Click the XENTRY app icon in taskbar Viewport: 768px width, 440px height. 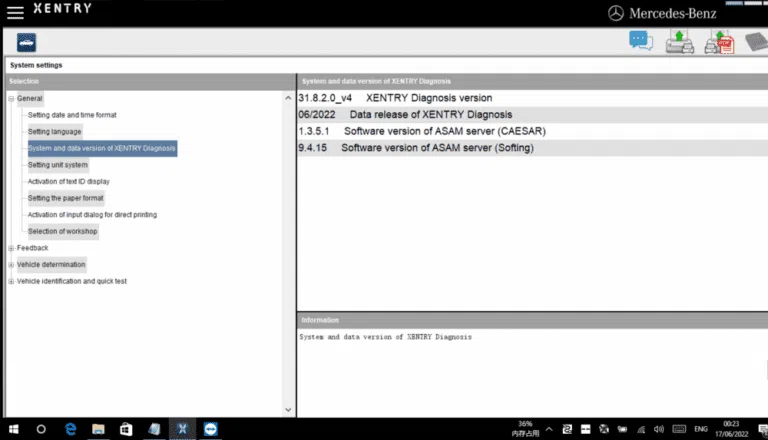[182, 428]
